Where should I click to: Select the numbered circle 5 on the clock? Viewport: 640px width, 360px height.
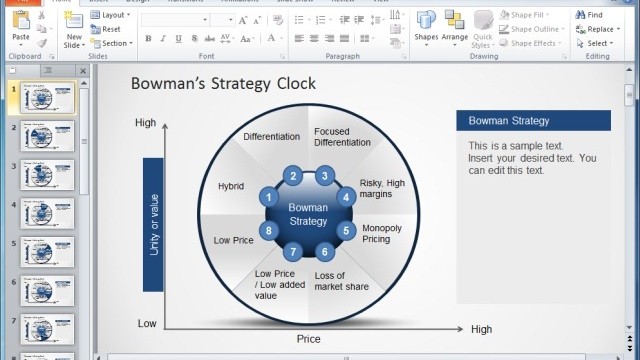pos(346,231)
